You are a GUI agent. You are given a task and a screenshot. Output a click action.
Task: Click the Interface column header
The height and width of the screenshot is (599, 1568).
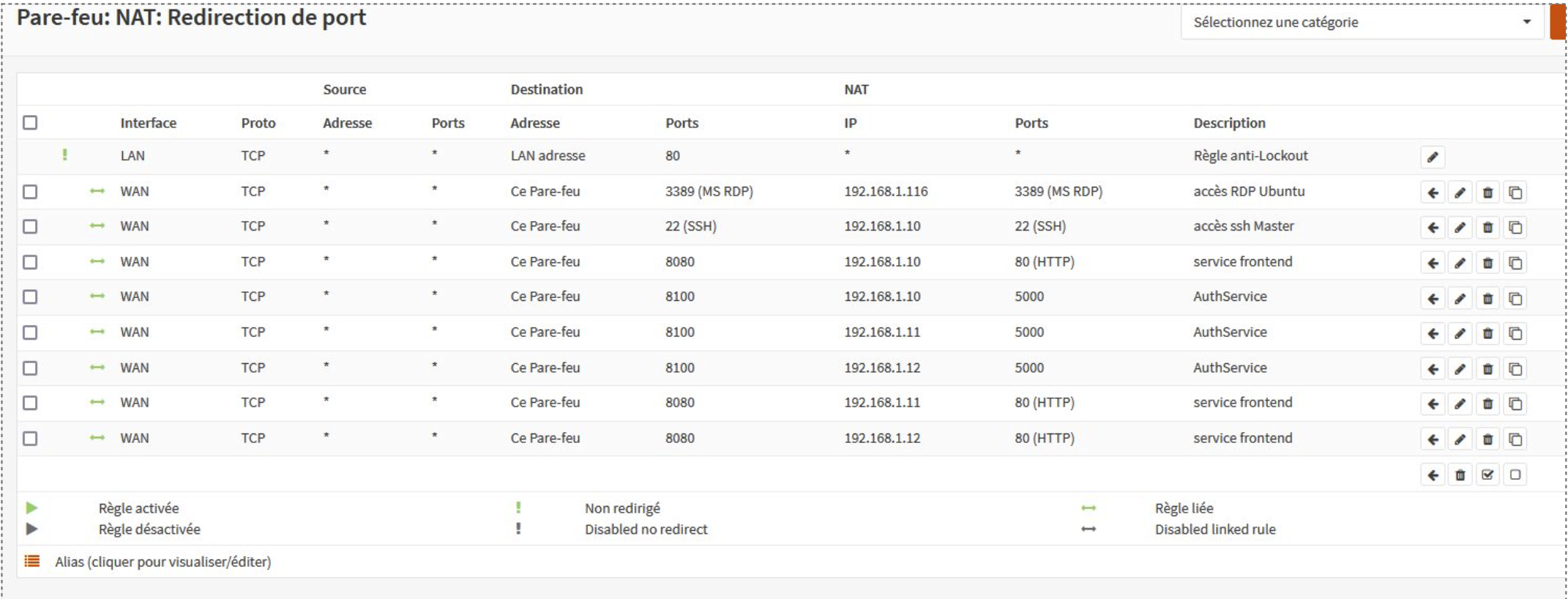pyautogui.click(x=148, y=123)
